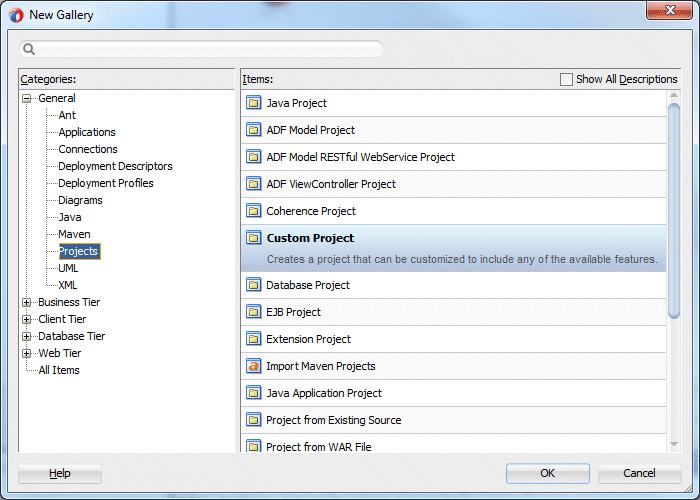Click the scroll up arrow in items list
Viewport: 700px width, 500px height.
coord(674,96)
